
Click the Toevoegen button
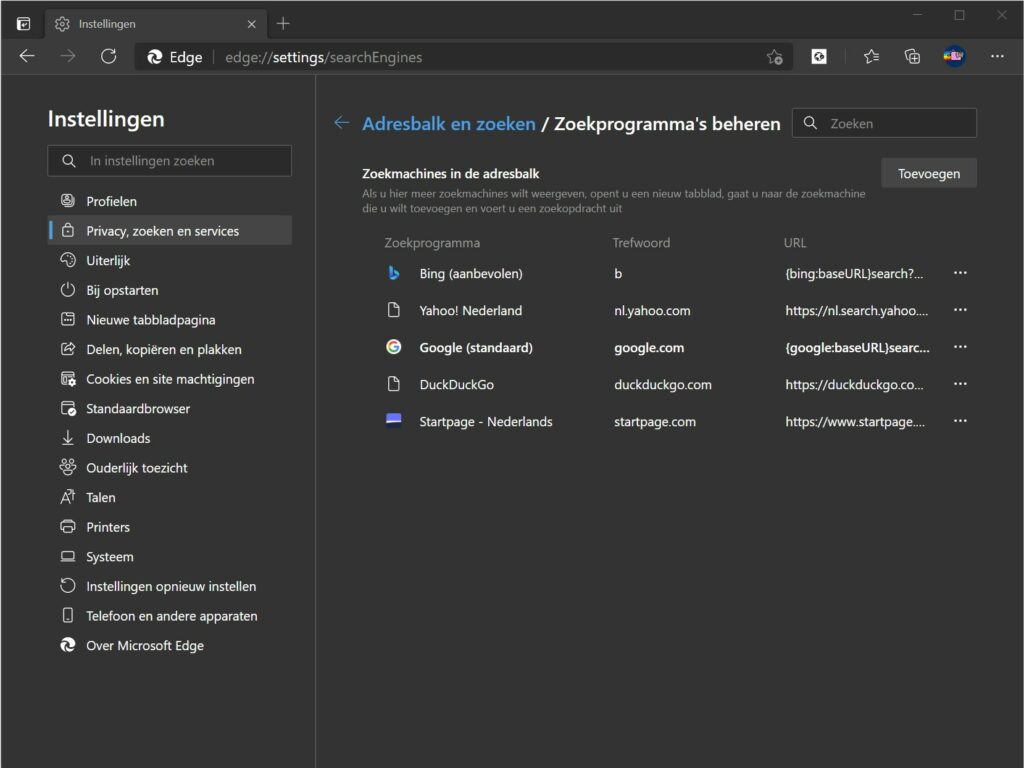click(x=929, y=173)
